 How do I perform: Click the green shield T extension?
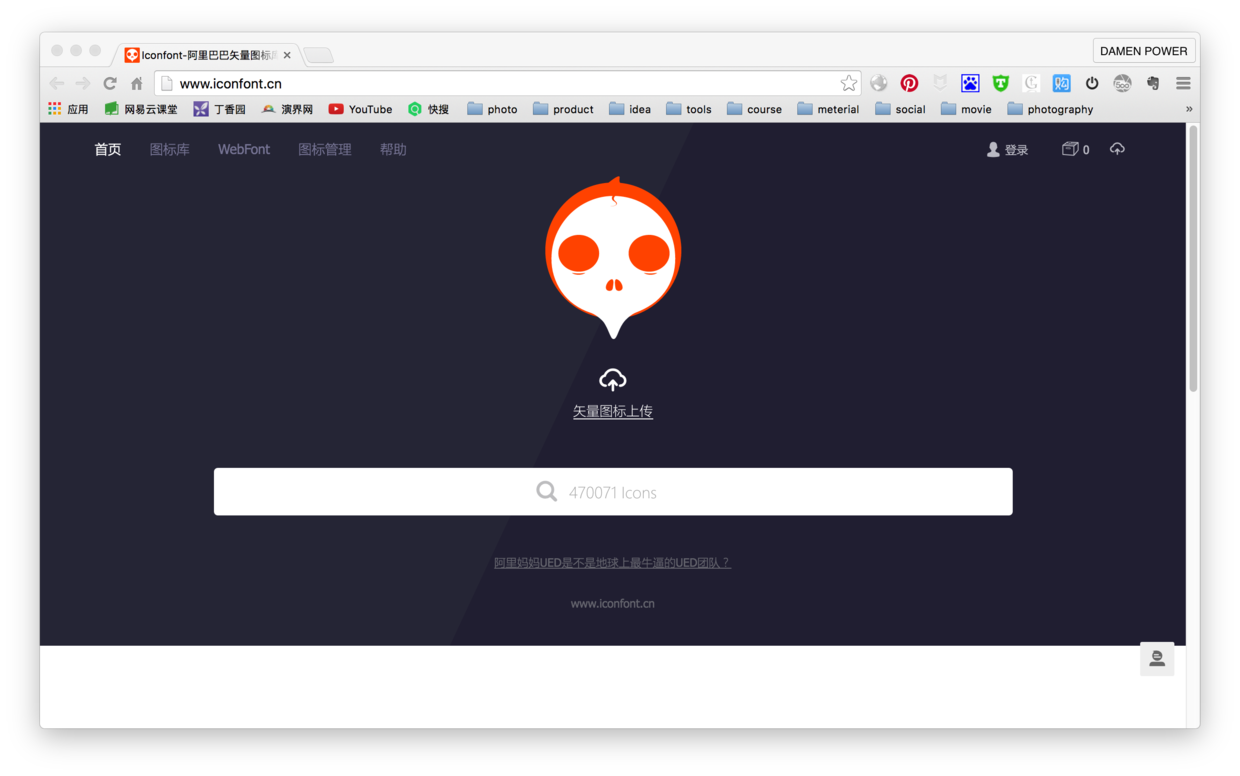1000,83
